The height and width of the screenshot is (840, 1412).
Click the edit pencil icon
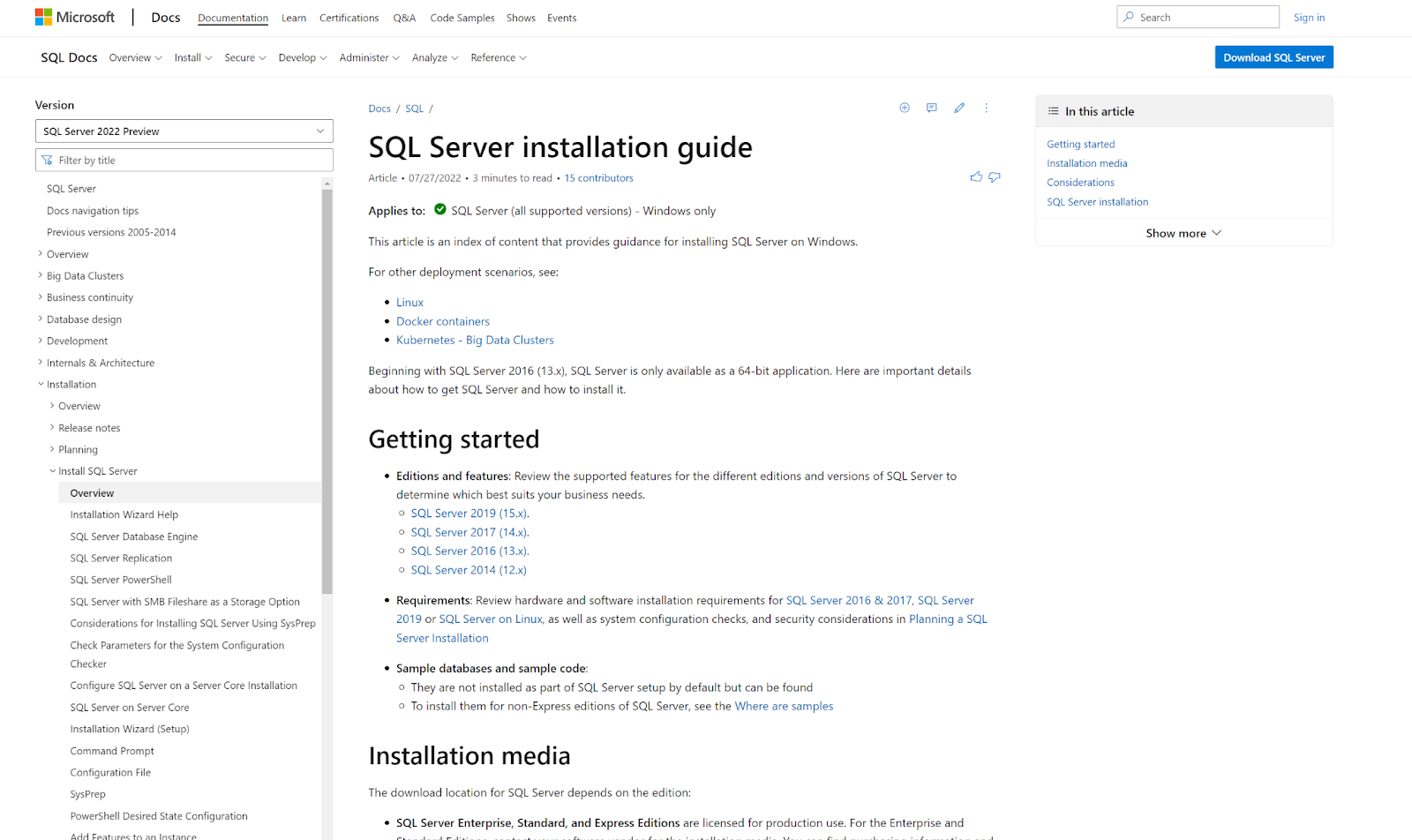(x=959, y=107)
